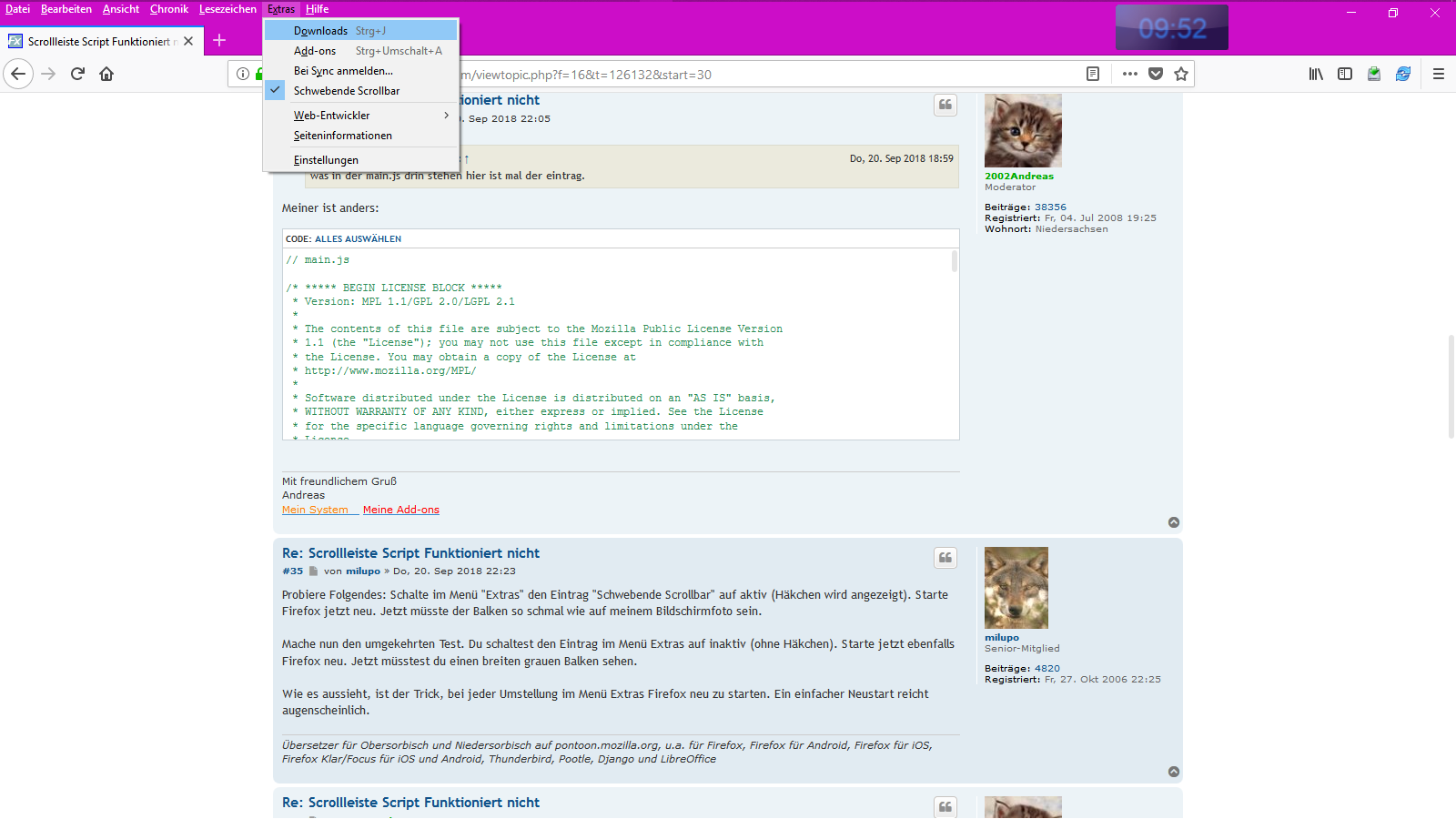Click ALLES AUSWÄHLEN above code block

(358, 239)
